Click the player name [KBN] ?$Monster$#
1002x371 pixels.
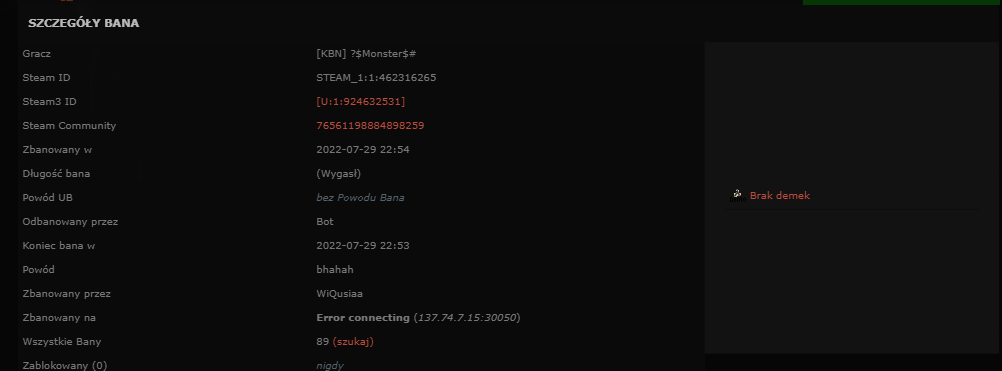(x=366, y=54)
